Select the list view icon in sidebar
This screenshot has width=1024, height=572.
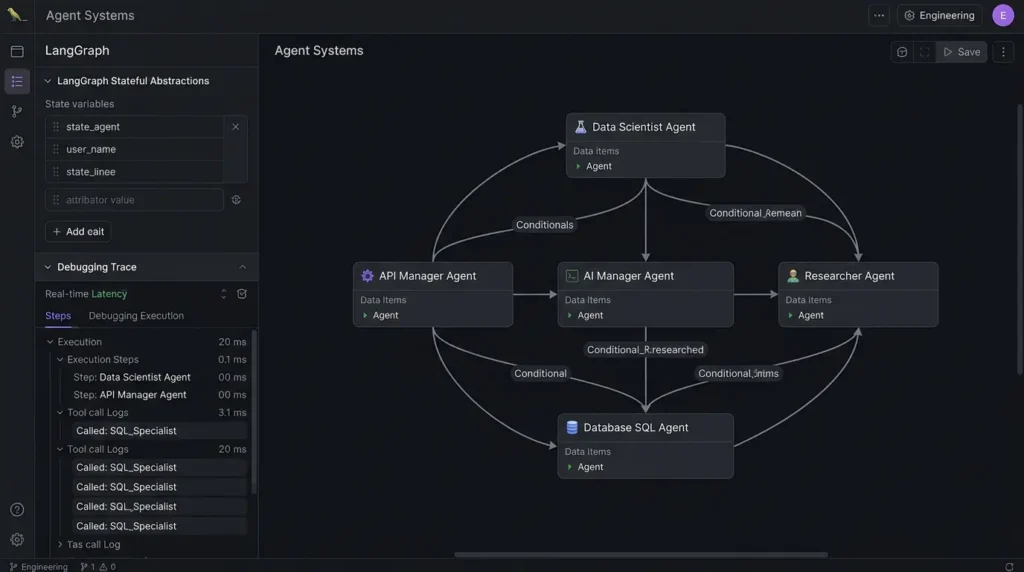(17, 82)
